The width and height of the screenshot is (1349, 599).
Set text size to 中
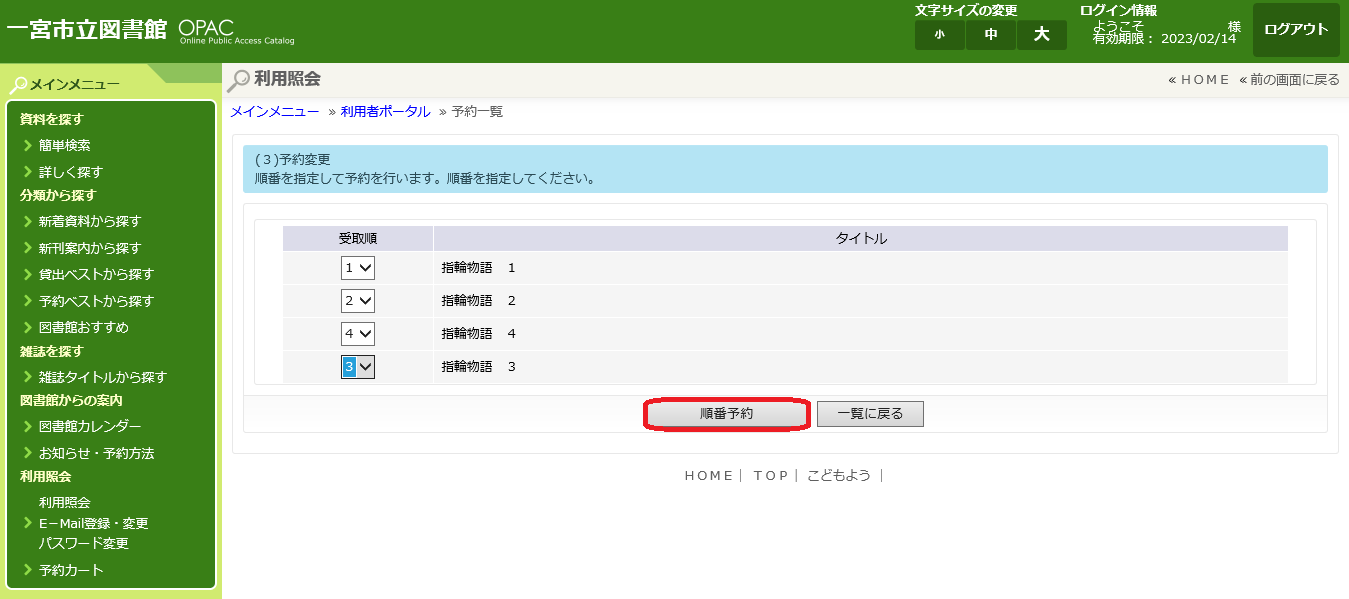pyautogui.click(x=991, y=35)
